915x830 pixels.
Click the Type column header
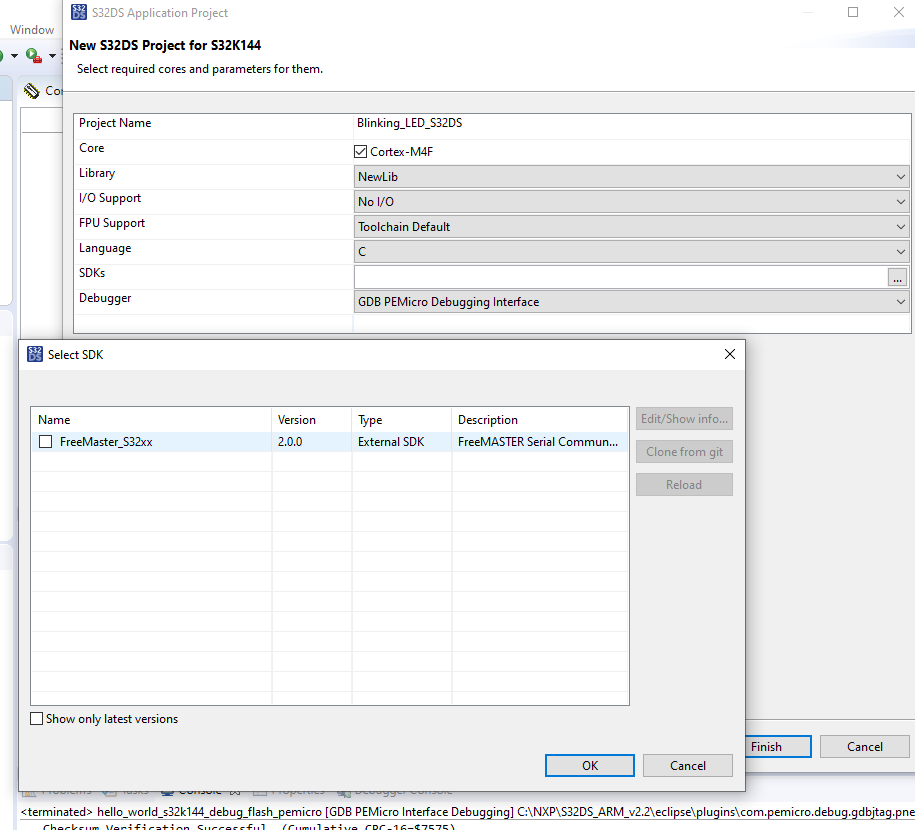401,420
